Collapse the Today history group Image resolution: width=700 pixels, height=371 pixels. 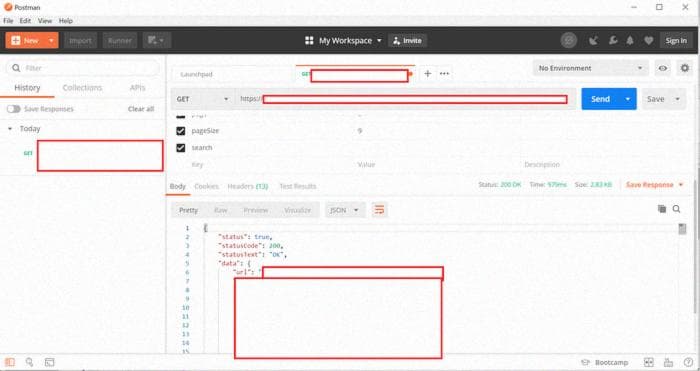[10, 129]
